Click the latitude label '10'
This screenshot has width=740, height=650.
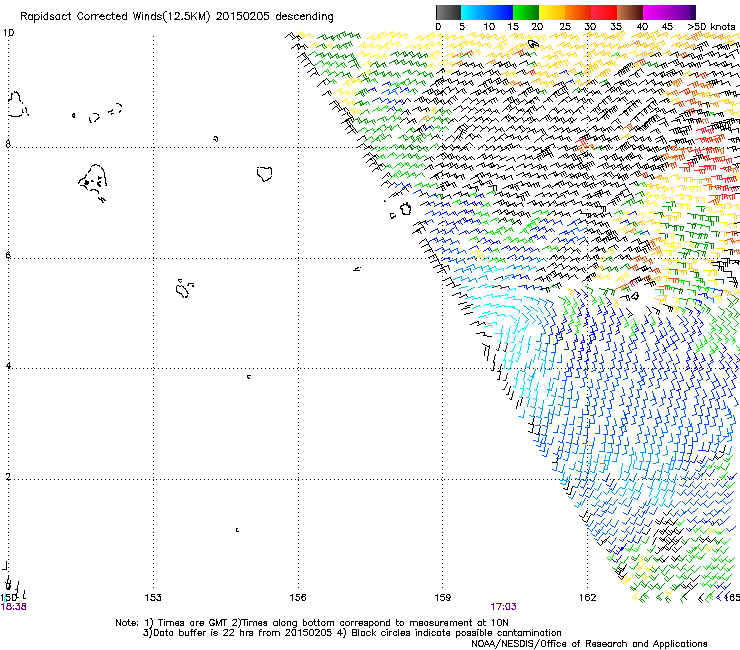click(x=8, y=33)
